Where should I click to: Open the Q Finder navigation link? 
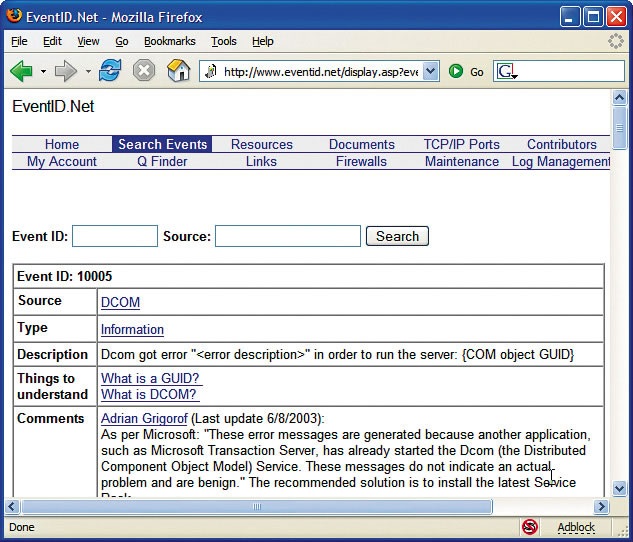162,161
